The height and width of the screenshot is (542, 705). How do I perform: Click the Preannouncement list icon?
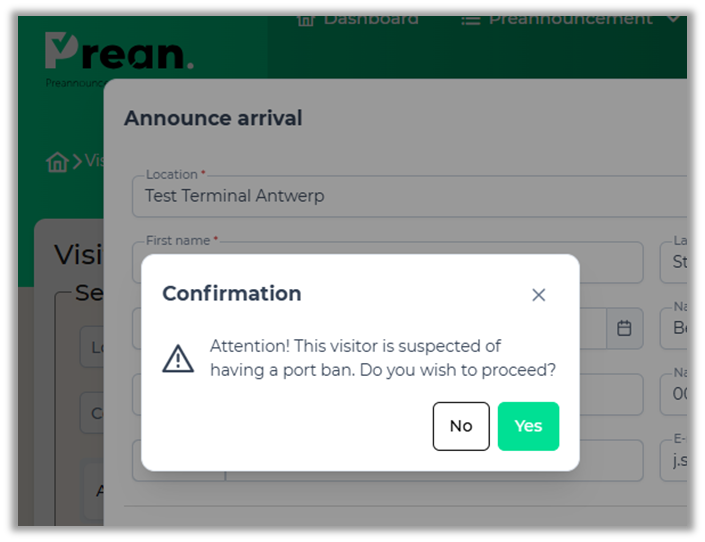[471, 19]
